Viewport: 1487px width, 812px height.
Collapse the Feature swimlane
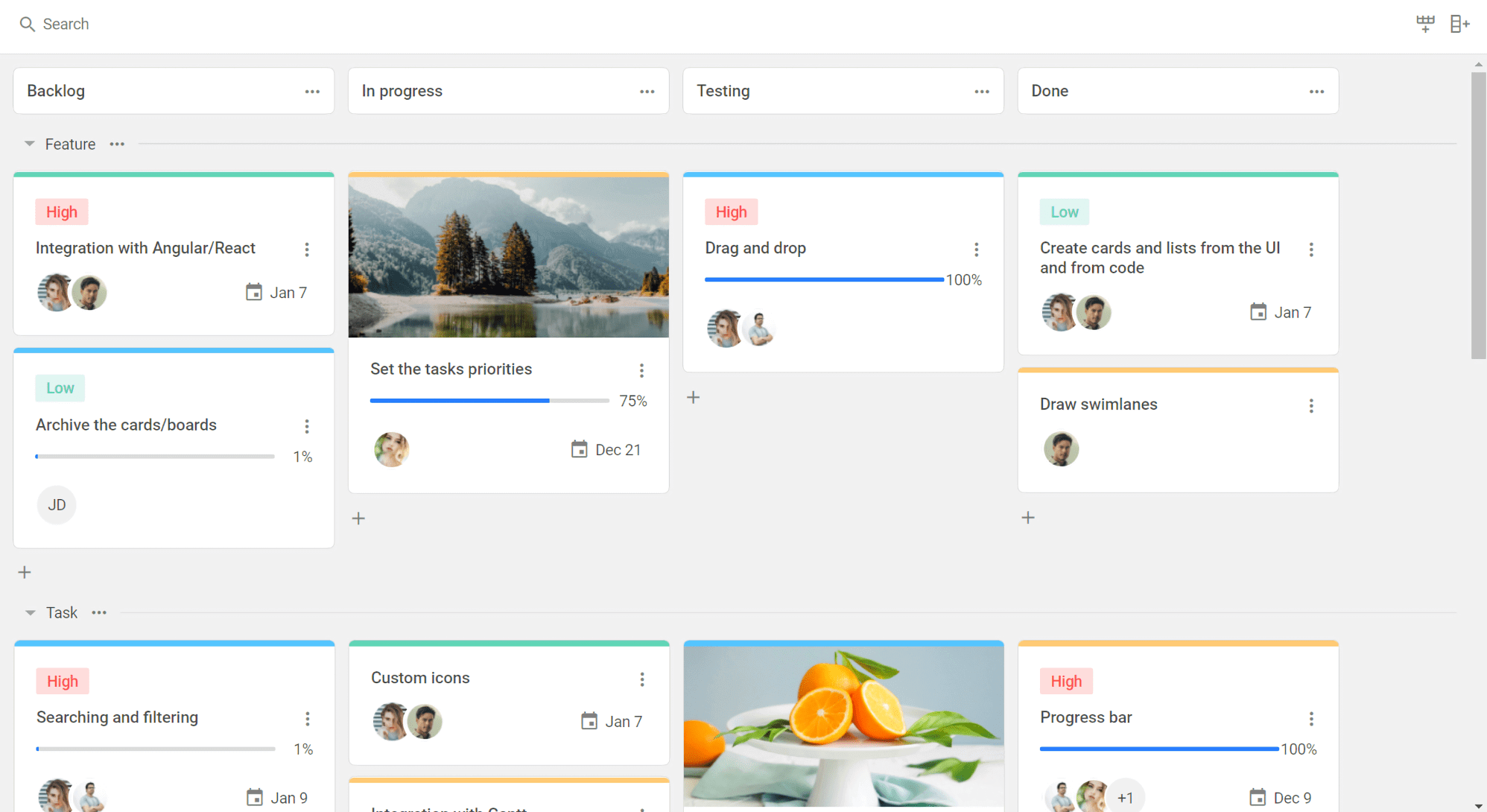click(30, 144)
